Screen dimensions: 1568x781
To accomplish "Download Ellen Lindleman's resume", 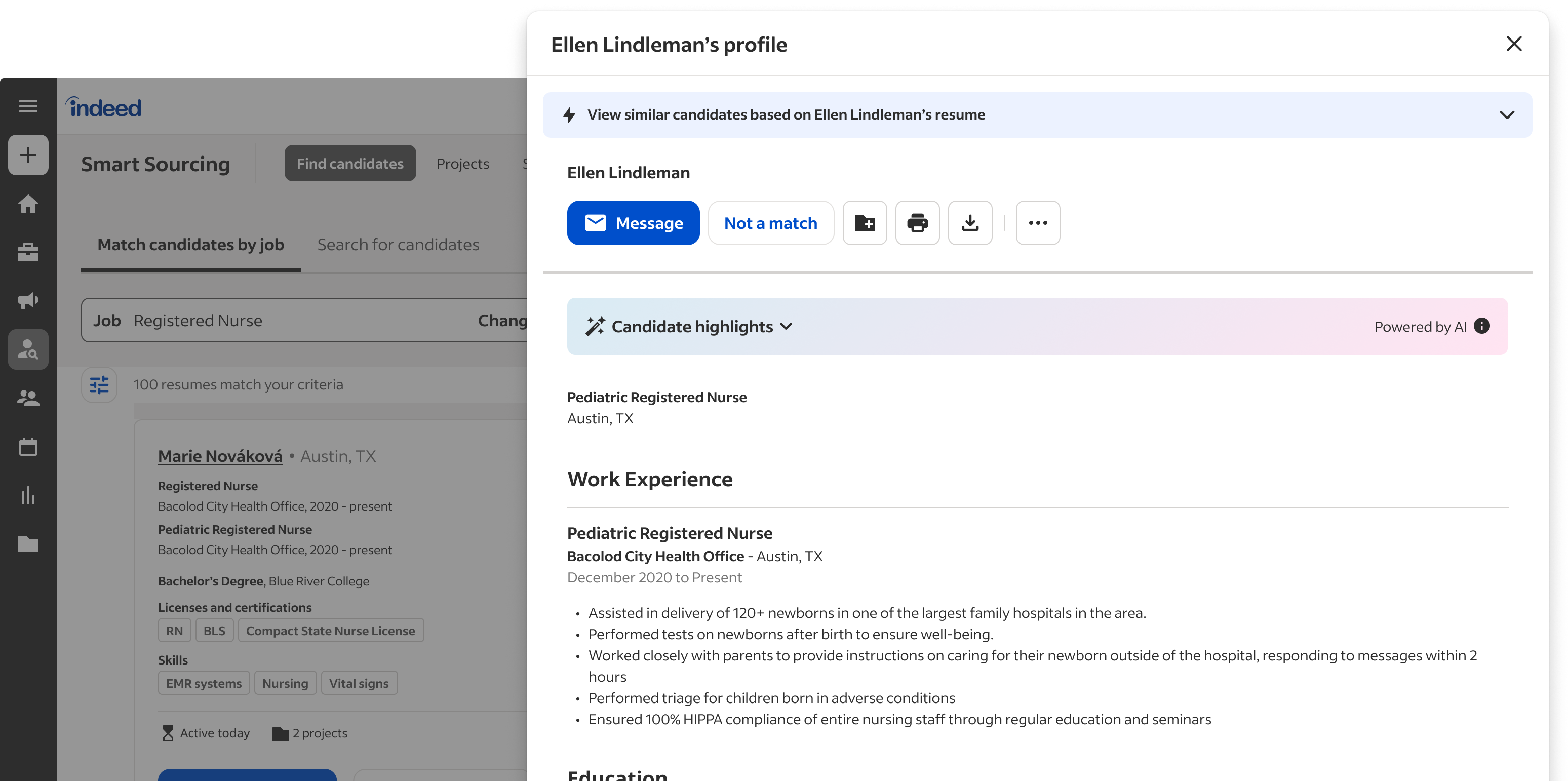I will [x=970, y=223].
